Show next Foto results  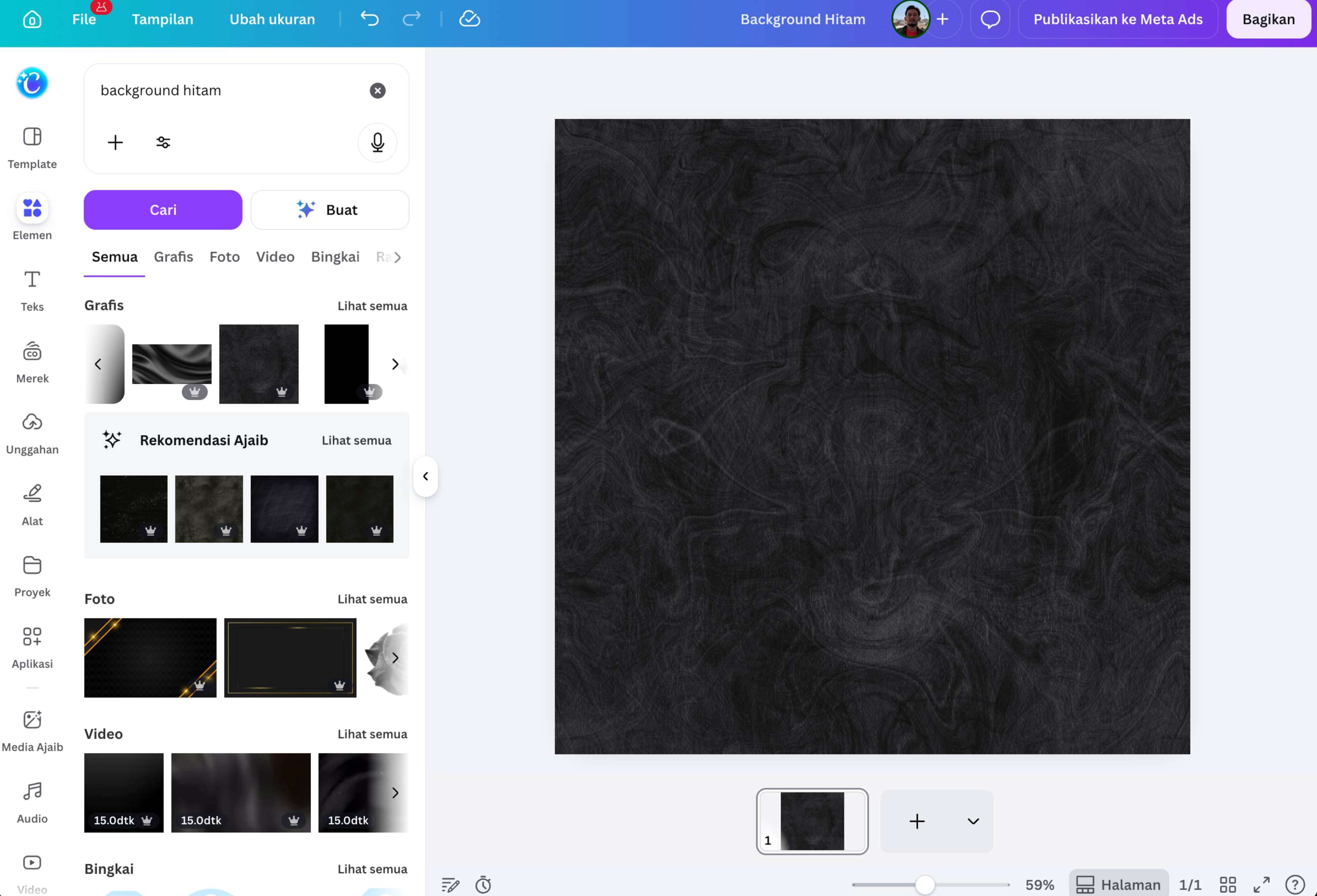395,658
